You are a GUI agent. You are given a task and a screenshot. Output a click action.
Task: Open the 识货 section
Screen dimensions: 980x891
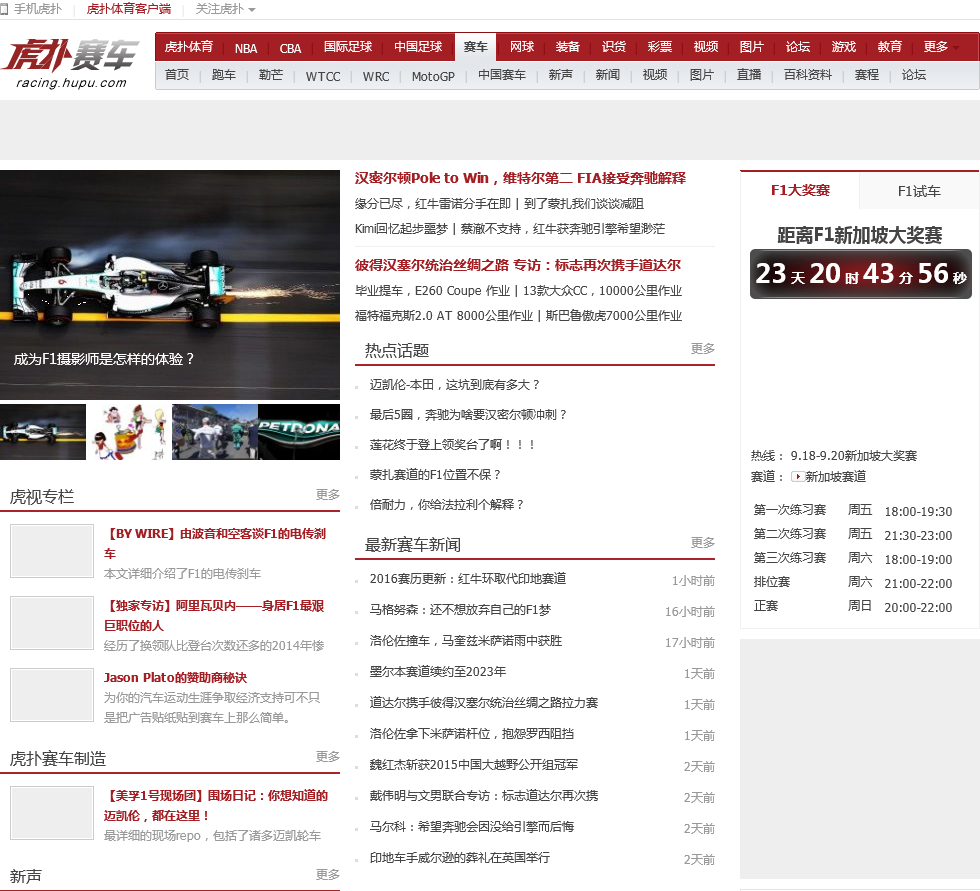tap(614, 47)
